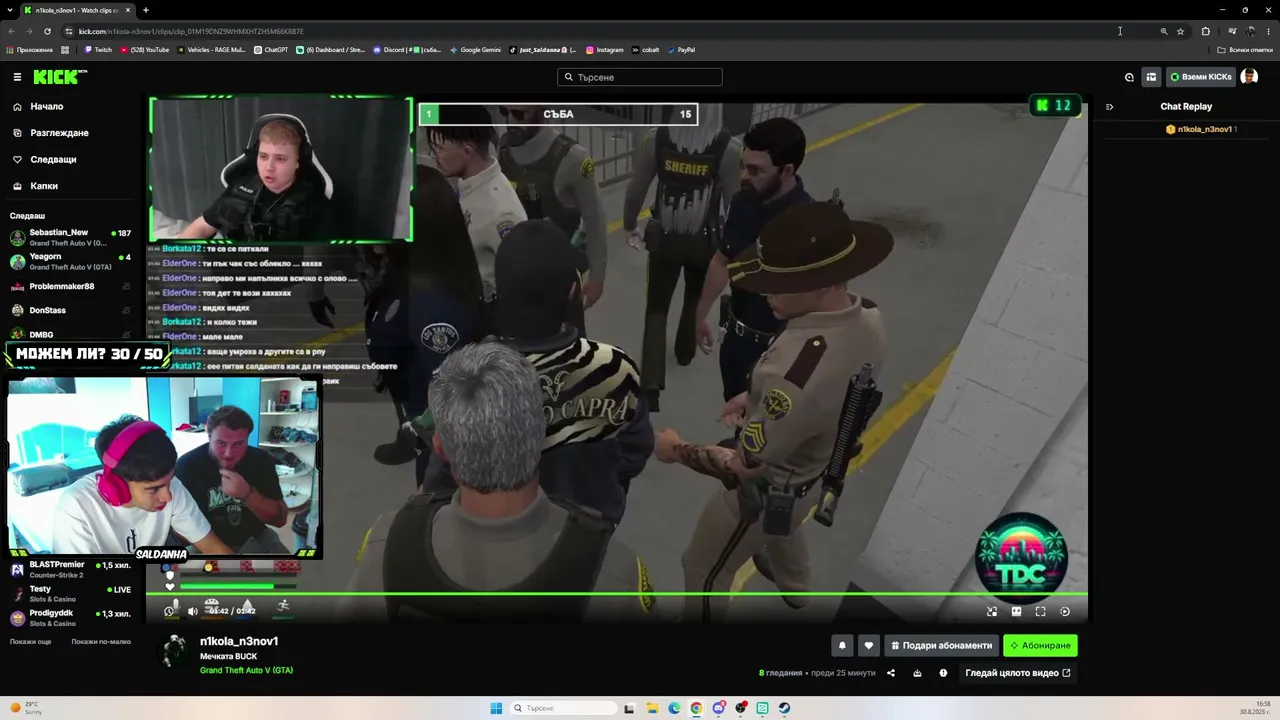Focus the Търсене search field on Kick

640,77
